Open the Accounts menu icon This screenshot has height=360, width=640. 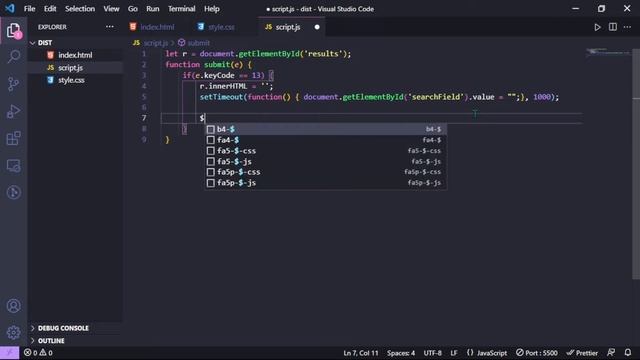[13, 306]
